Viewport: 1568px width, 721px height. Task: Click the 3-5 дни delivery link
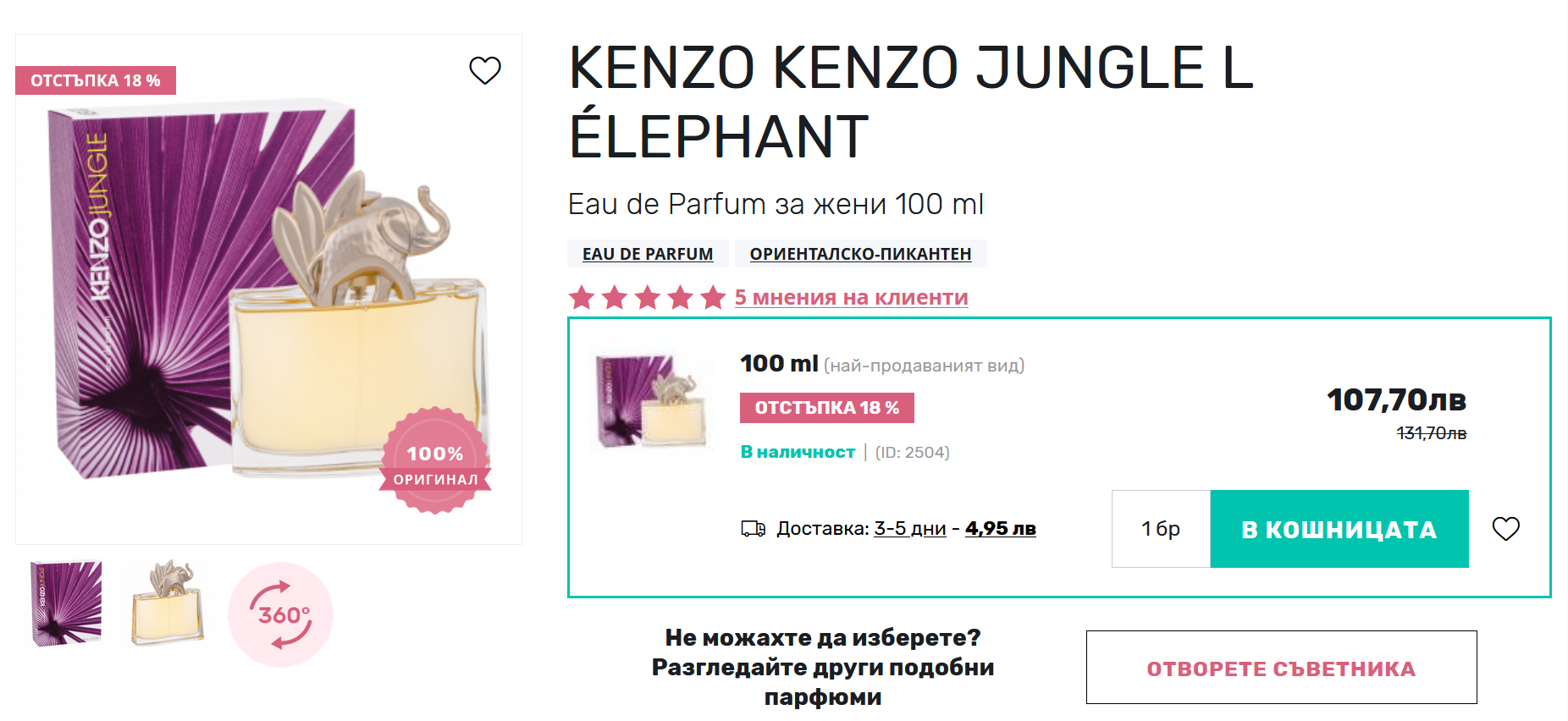click(910, 529)
